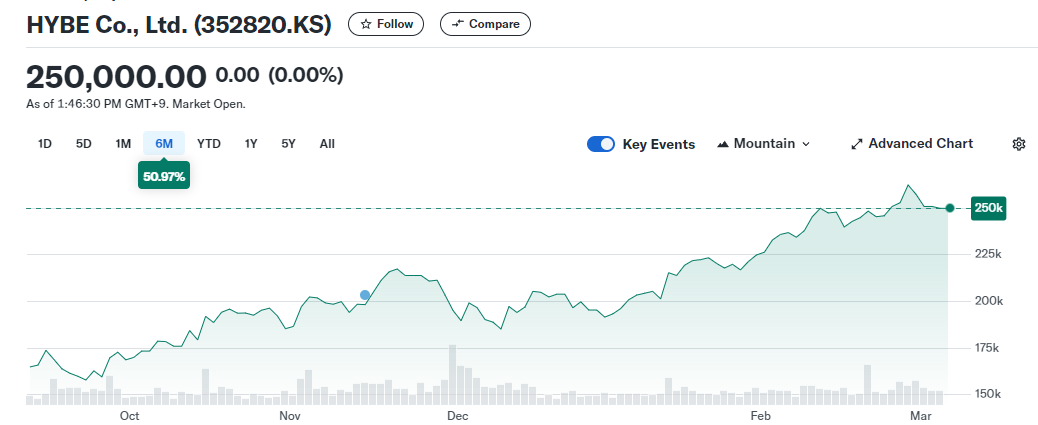Select the 1Y time range

[251, 144]
